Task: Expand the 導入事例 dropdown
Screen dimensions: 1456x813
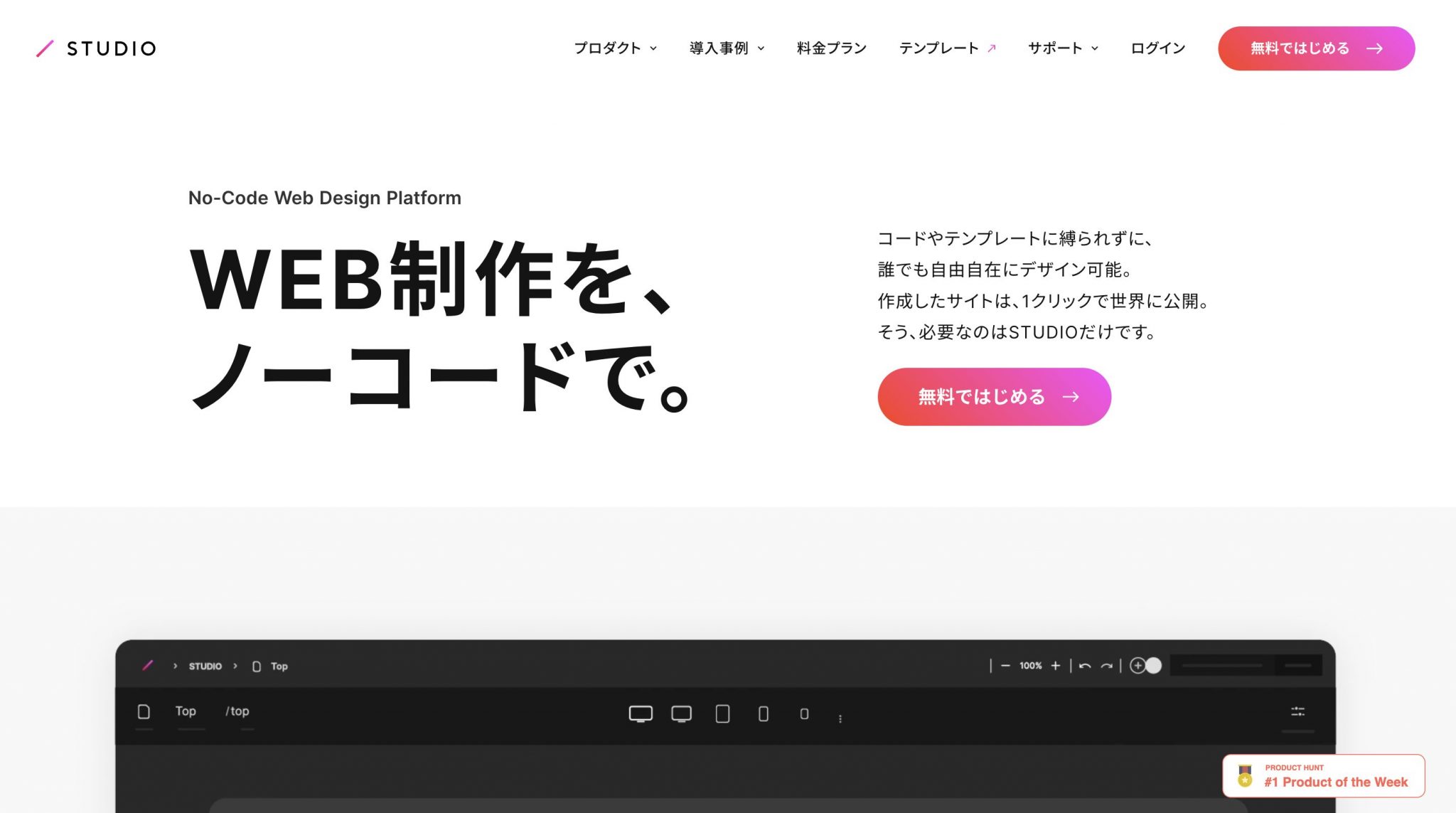Action: (726, 48)
